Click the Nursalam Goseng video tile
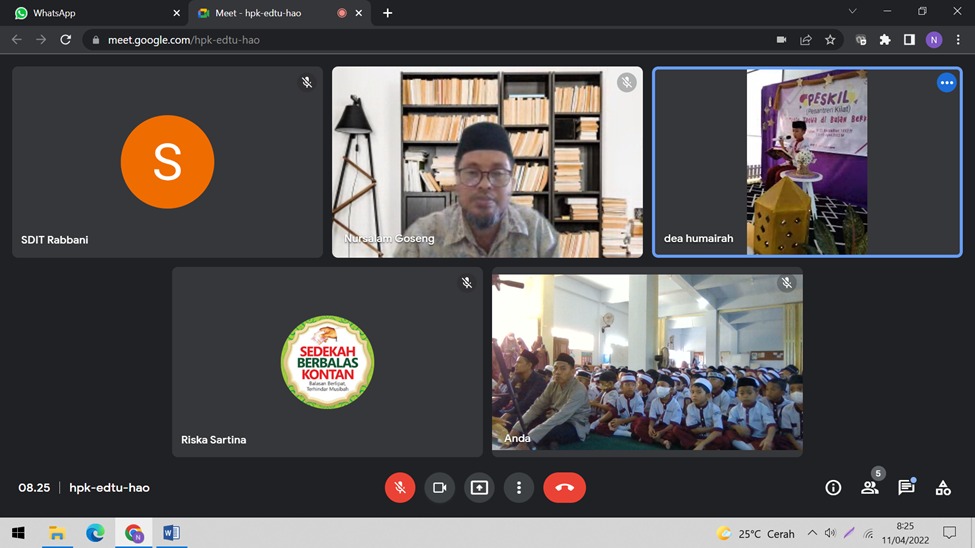The image size is (975, 548). pos(487,162)
